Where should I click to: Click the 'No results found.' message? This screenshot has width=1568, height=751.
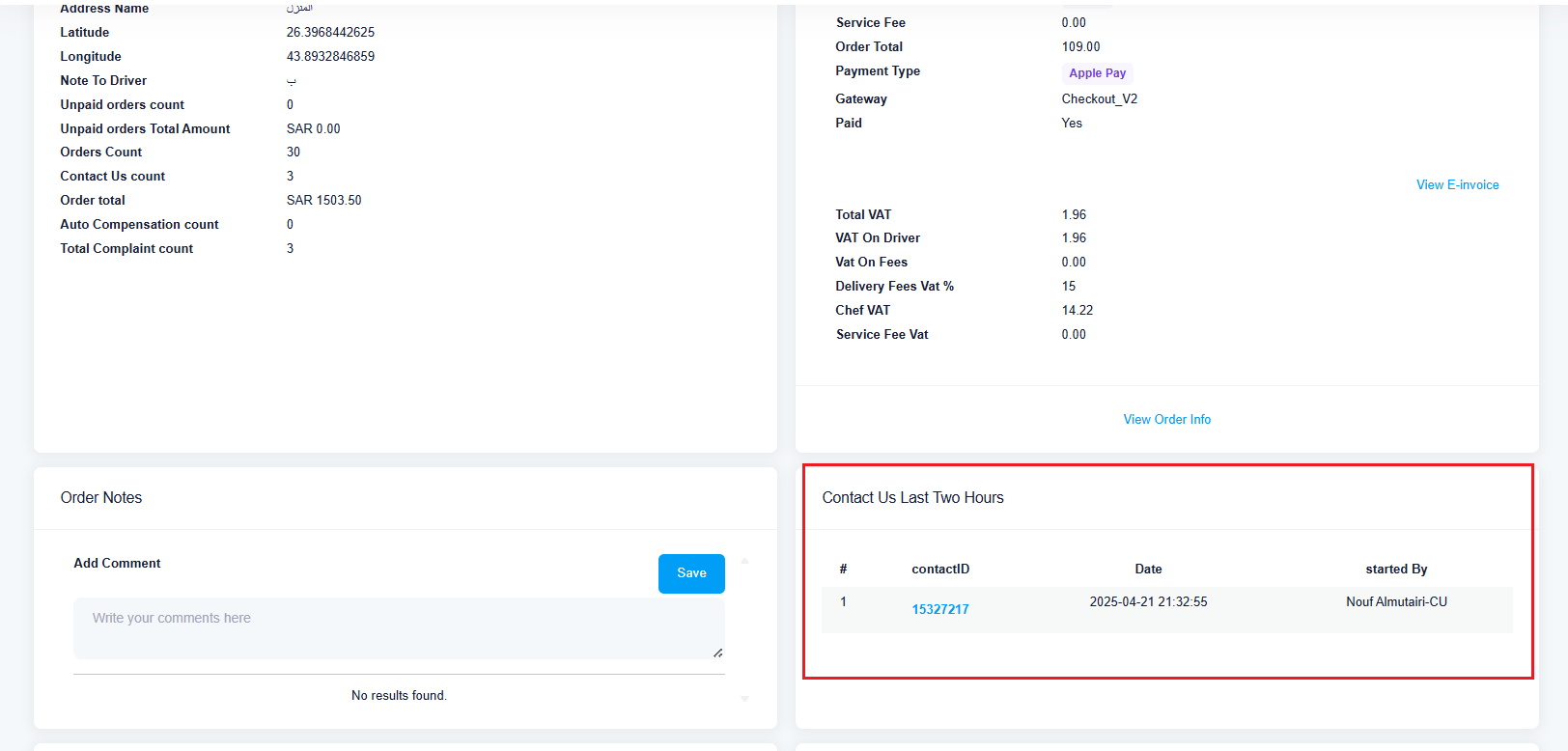click(399, 696)
